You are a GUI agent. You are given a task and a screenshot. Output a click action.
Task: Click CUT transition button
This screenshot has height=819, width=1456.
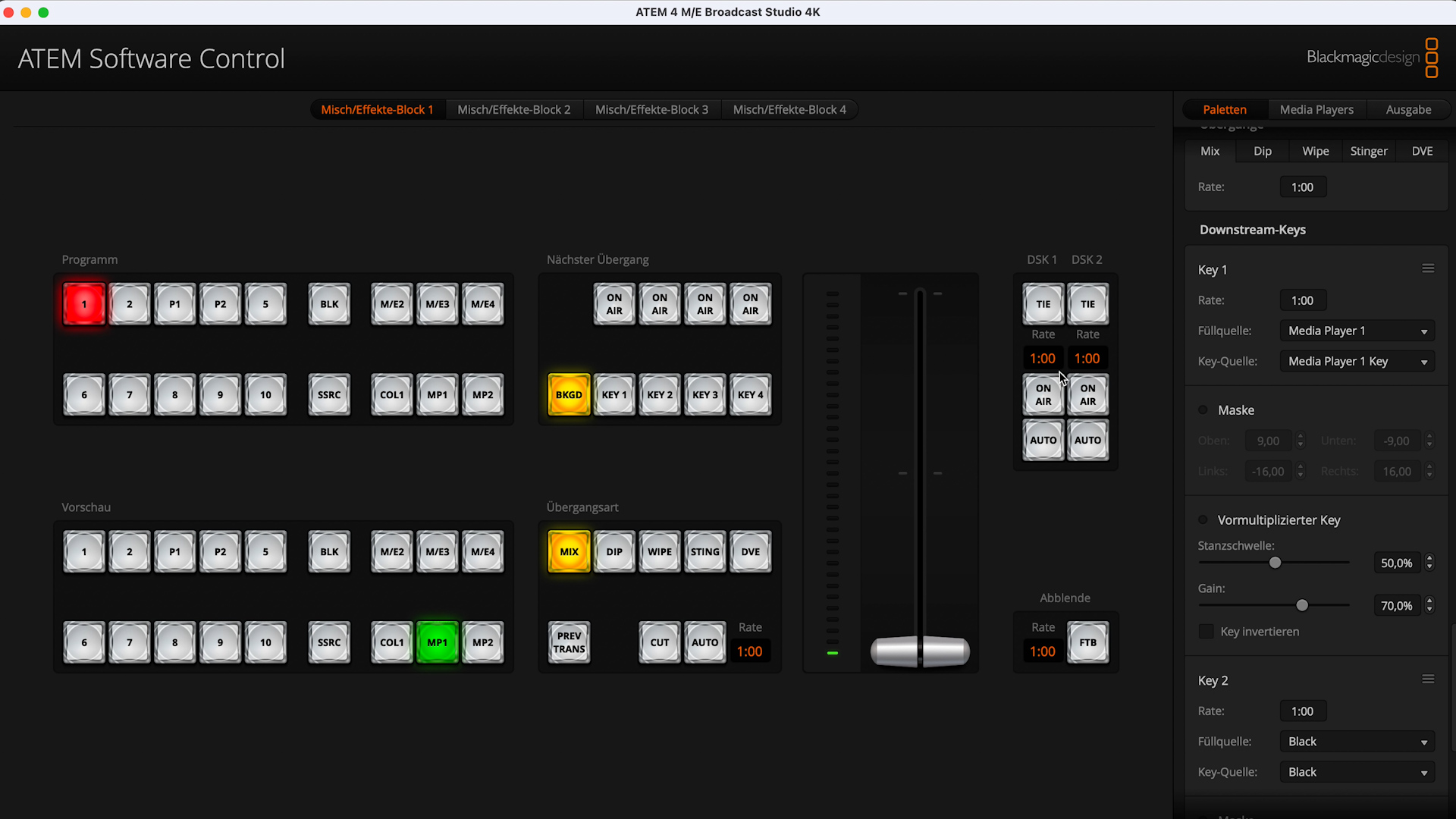pos(659,642)
